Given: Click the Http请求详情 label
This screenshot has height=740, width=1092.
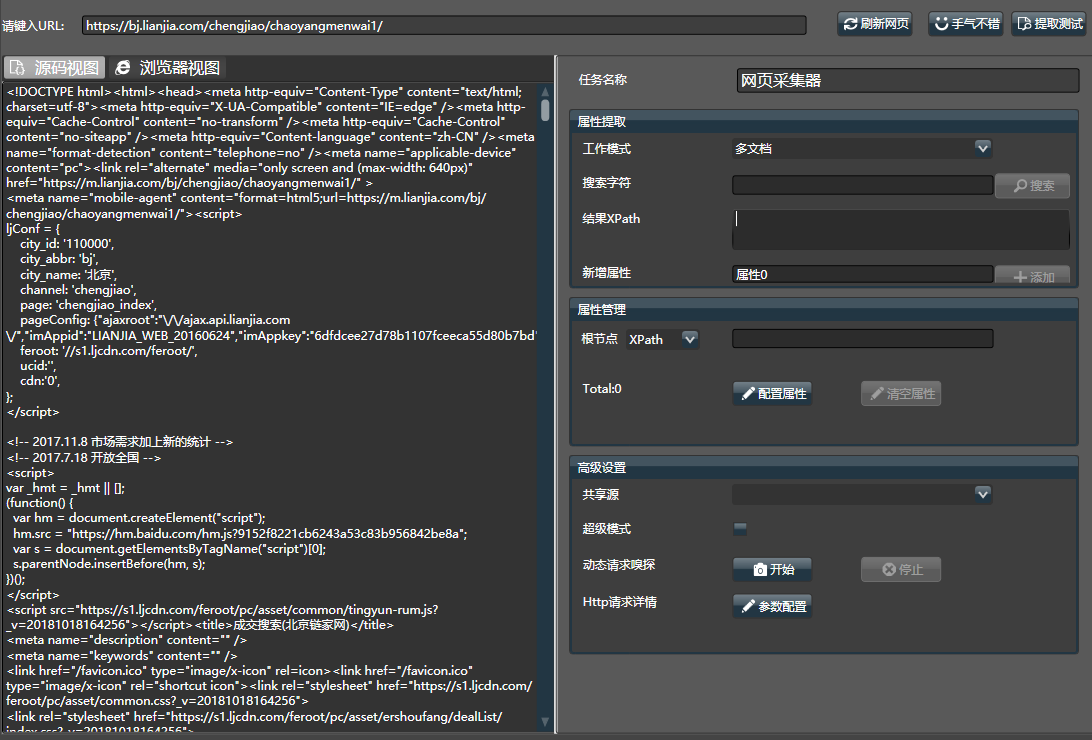Looking at the screenshot, I should coord(619,601).
